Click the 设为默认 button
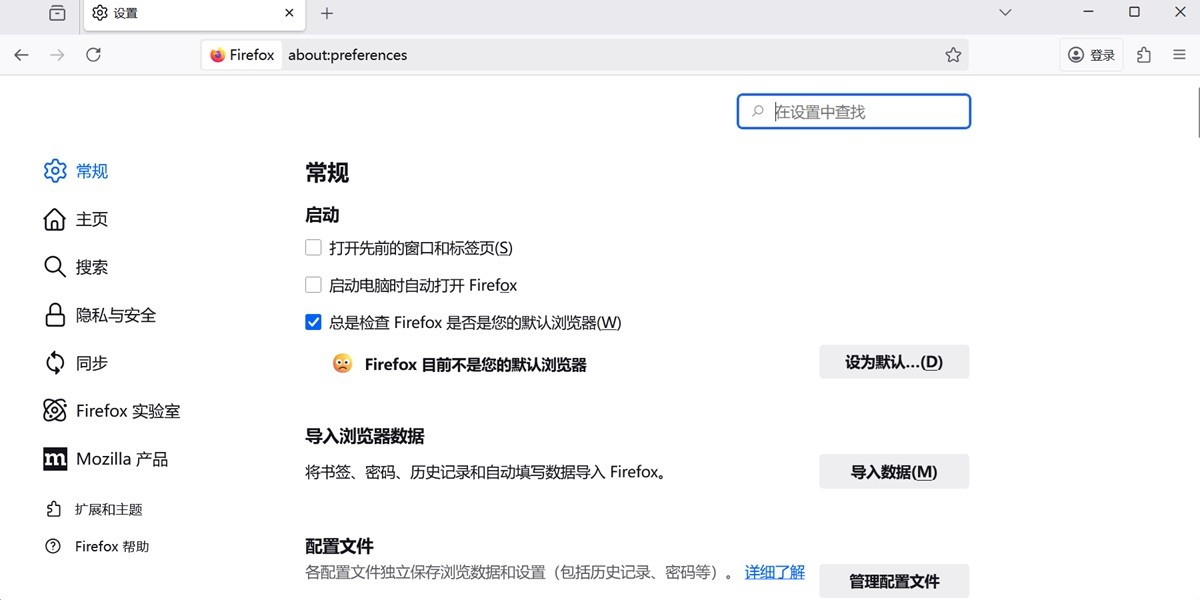Image resolution: width=1200 pixels, height=600 pixels. click(x=893, y=361)
